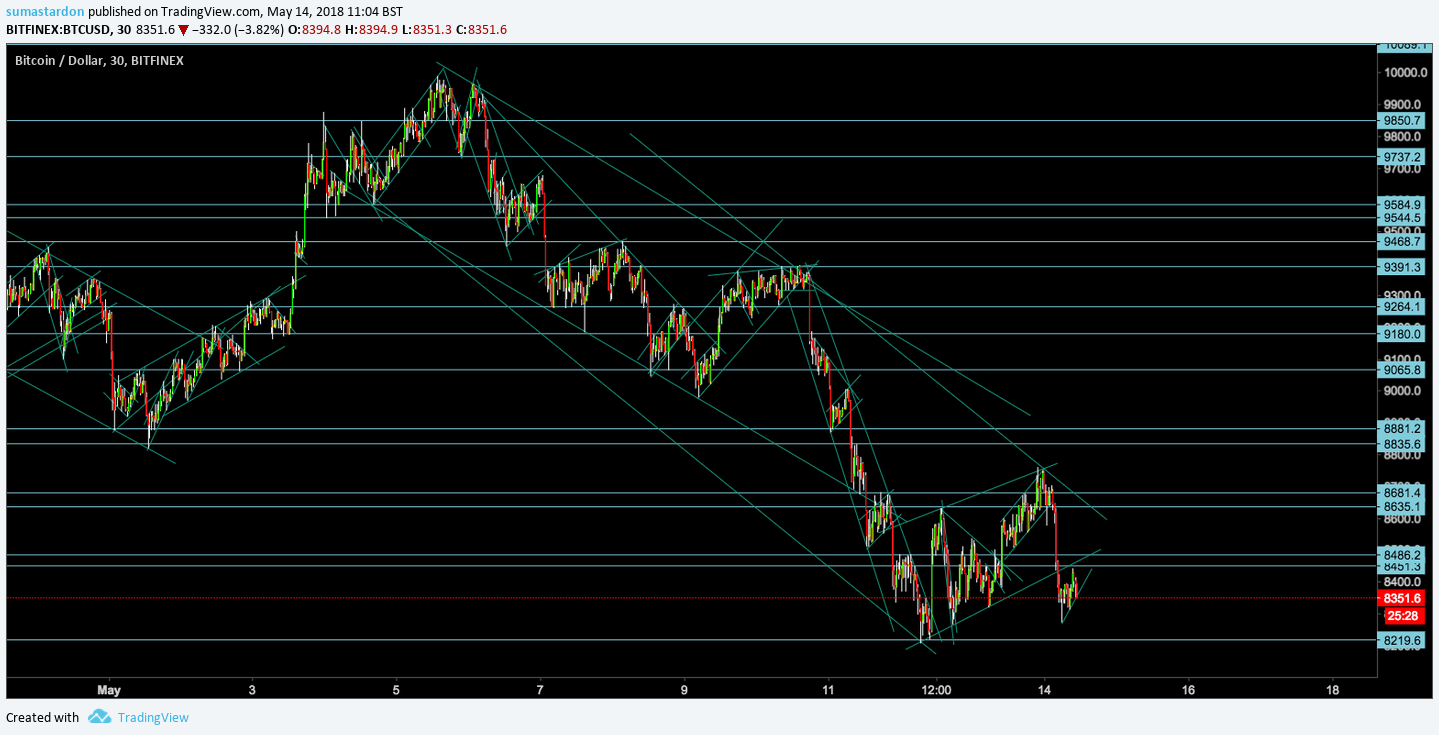1439x735 pixels.
Task: Select the 9584.9 price level label
Action: (1402, 204)
